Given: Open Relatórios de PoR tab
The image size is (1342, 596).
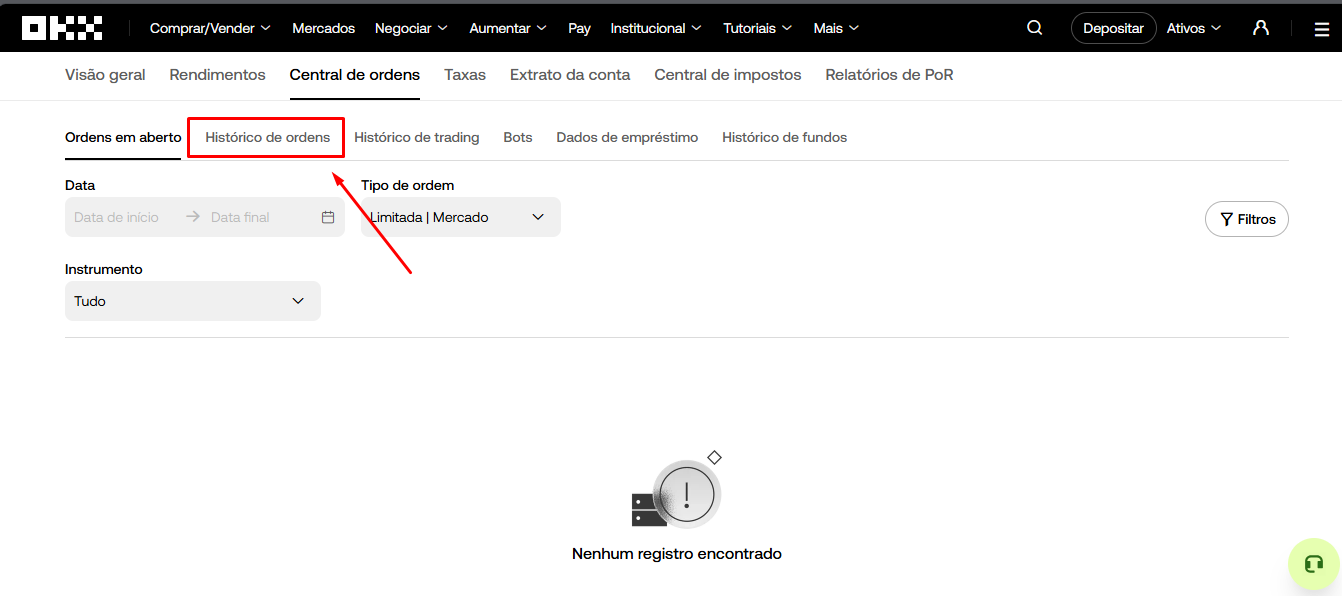Looking at the screenshot, I should coord(890,75).
